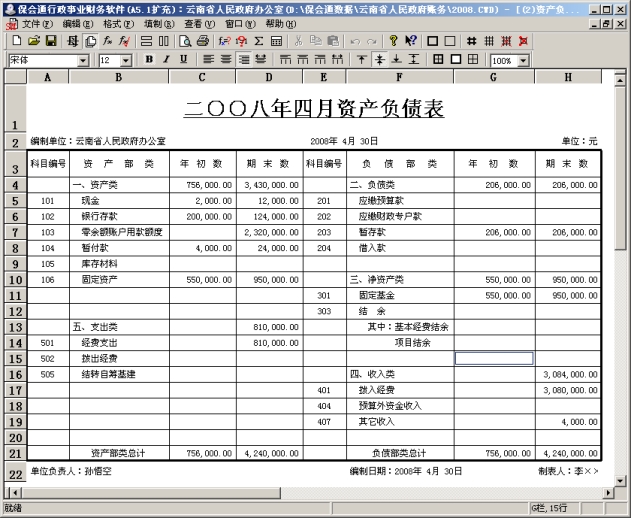Open the zoom percentage dropdown showing 100%
The width and height of the screenshot is (631, 518).
click(523, 61)
